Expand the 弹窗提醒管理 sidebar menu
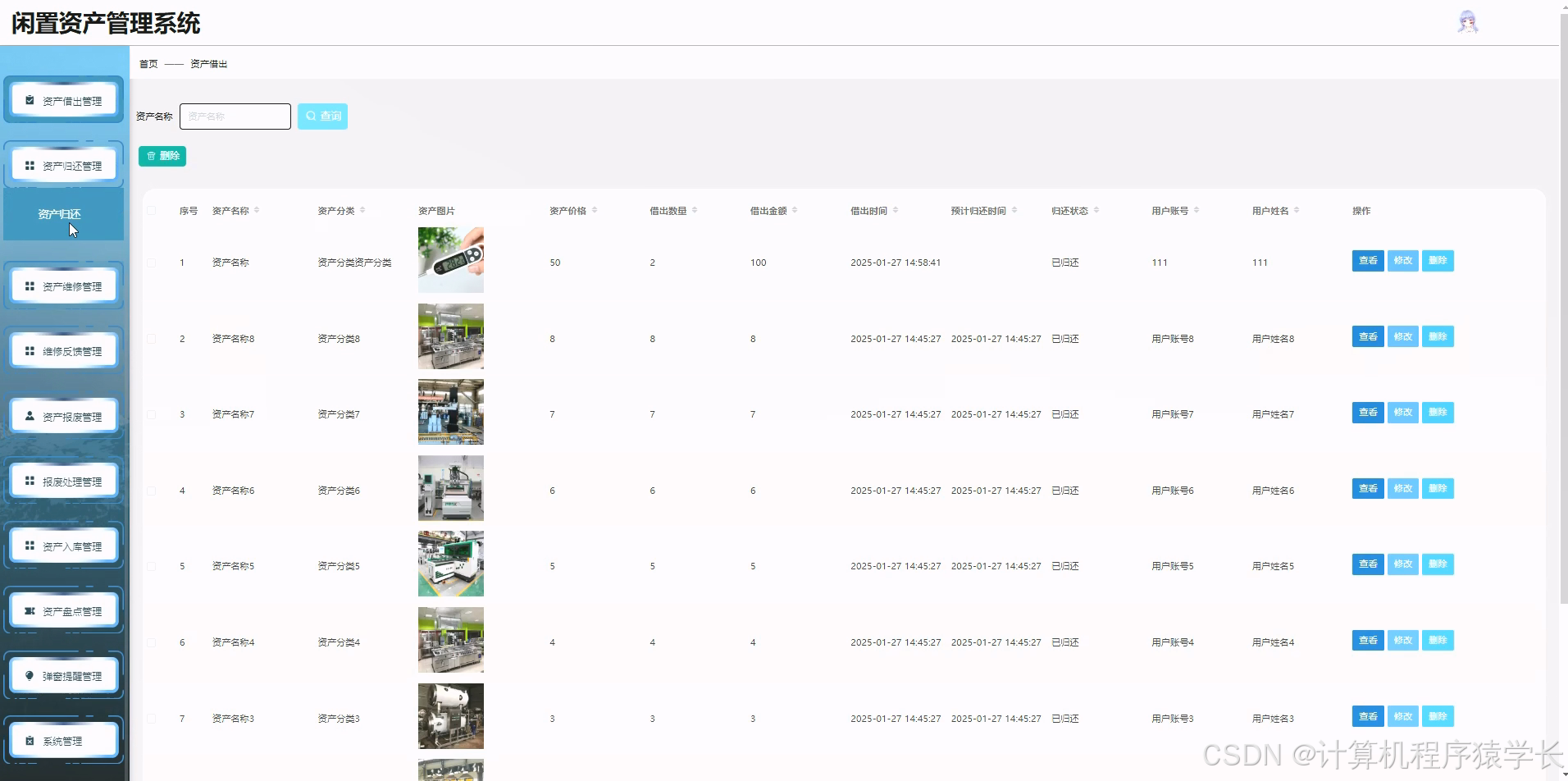This screenshot has width=1568, height=781. point(64,676)
